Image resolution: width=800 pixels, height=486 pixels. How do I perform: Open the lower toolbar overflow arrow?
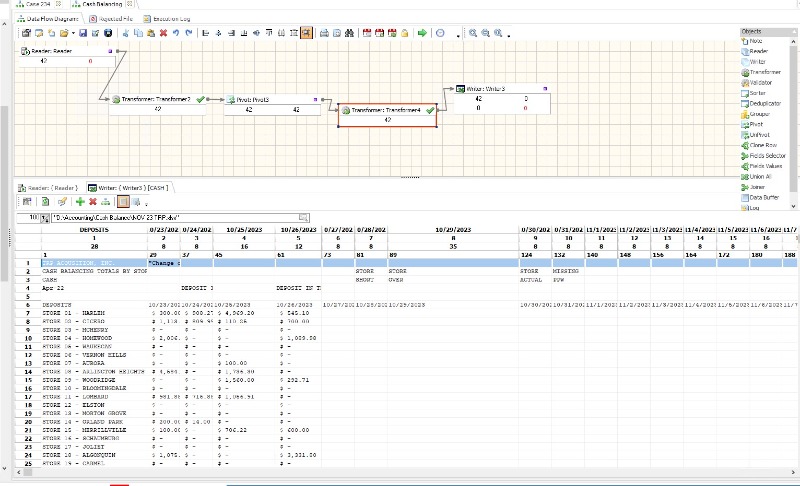(146, 204)
